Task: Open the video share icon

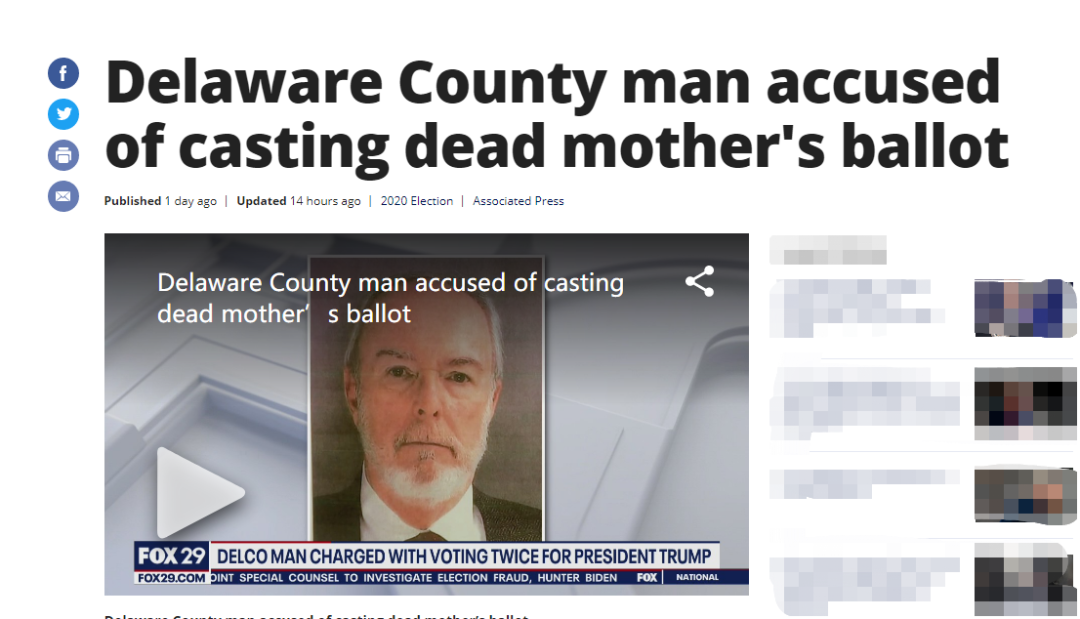Action: pyautogui.click(x=700, y=282)
